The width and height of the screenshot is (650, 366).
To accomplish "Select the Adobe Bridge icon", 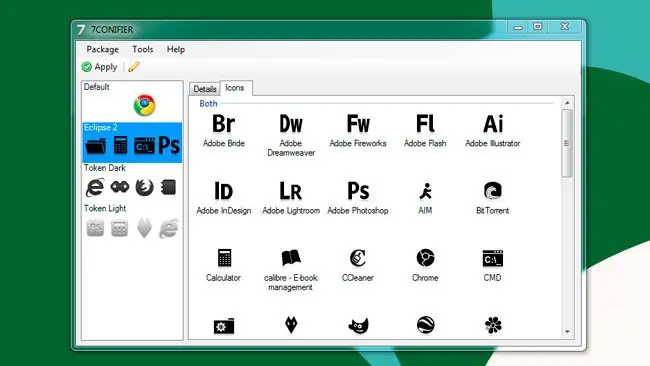I will tap(223, 124).
